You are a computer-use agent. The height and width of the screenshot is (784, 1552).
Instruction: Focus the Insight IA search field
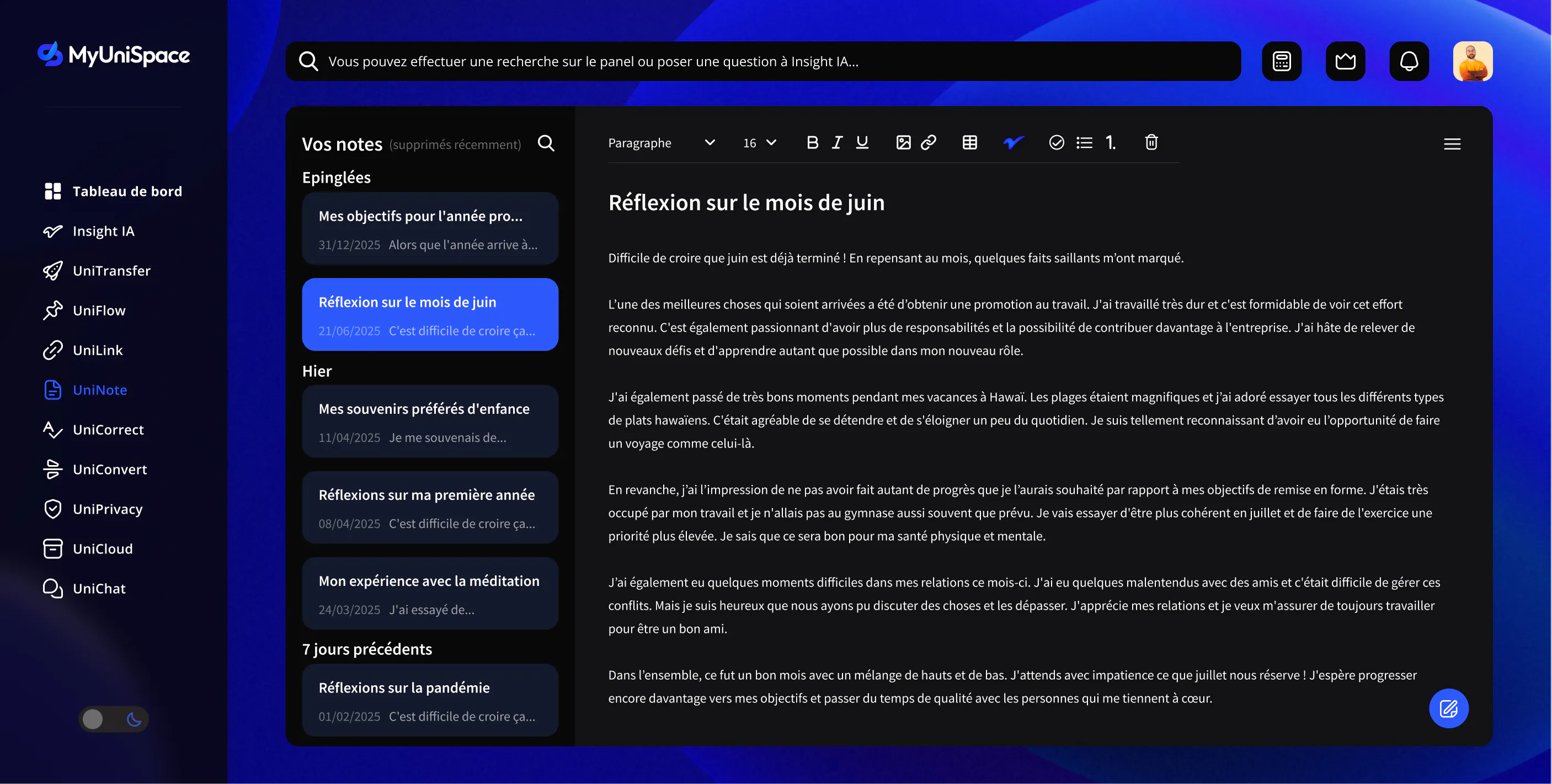(762, 61)
